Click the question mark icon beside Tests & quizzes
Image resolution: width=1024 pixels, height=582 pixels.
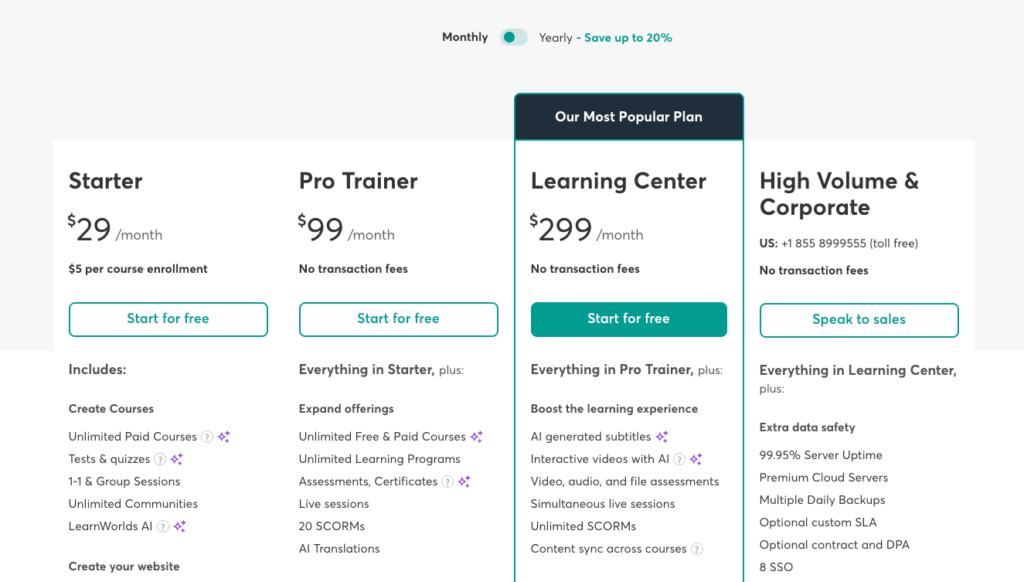coord(161,459)
